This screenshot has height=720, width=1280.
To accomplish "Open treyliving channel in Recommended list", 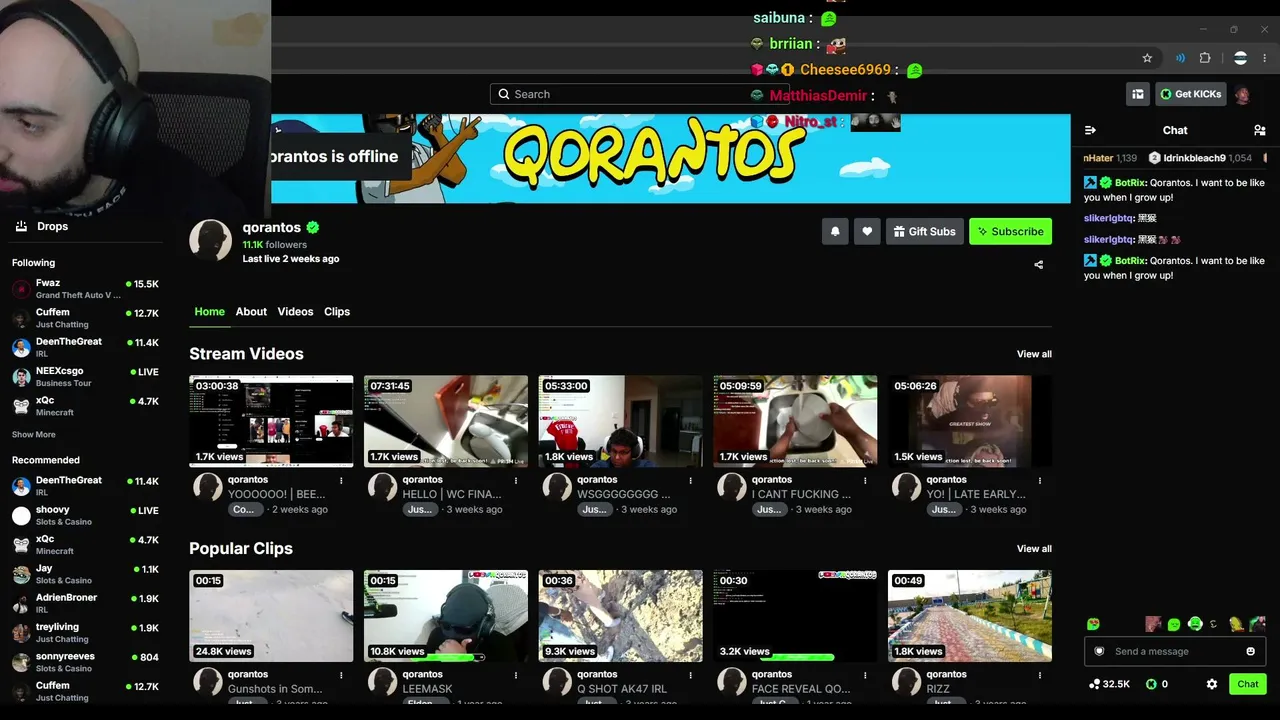I will [85, 633].
